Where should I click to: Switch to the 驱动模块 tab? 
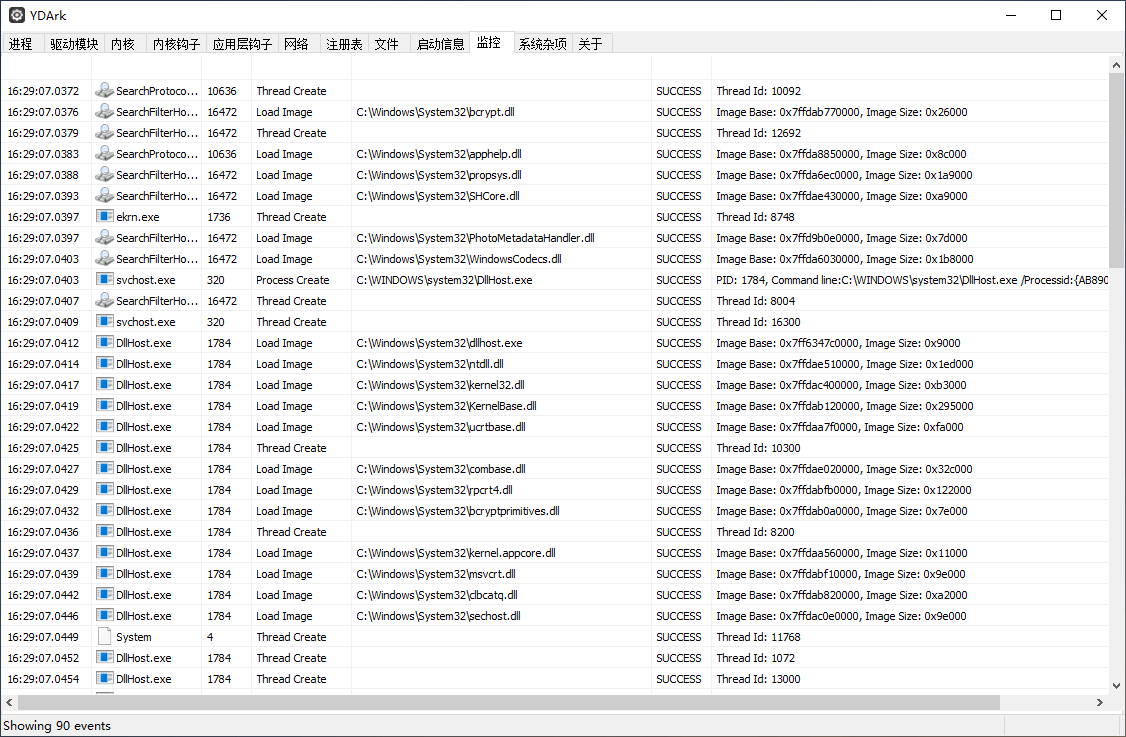74,44
